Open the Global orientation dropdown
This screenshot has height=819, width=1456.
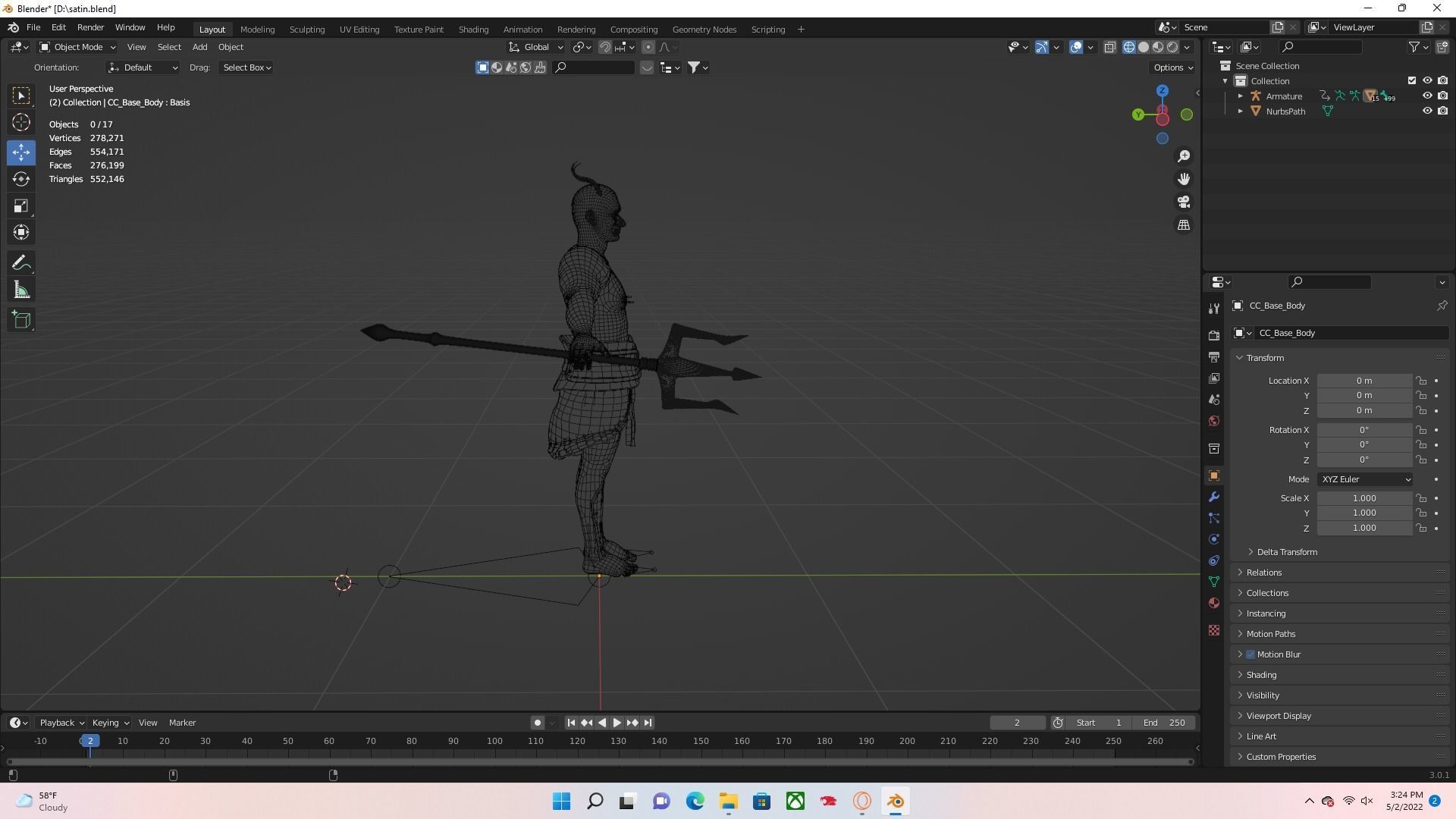(535, 47)
